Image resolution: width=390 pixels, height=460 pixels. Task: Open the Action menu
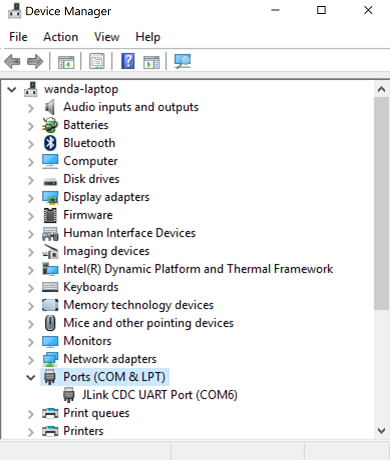(x=61, y=37)
